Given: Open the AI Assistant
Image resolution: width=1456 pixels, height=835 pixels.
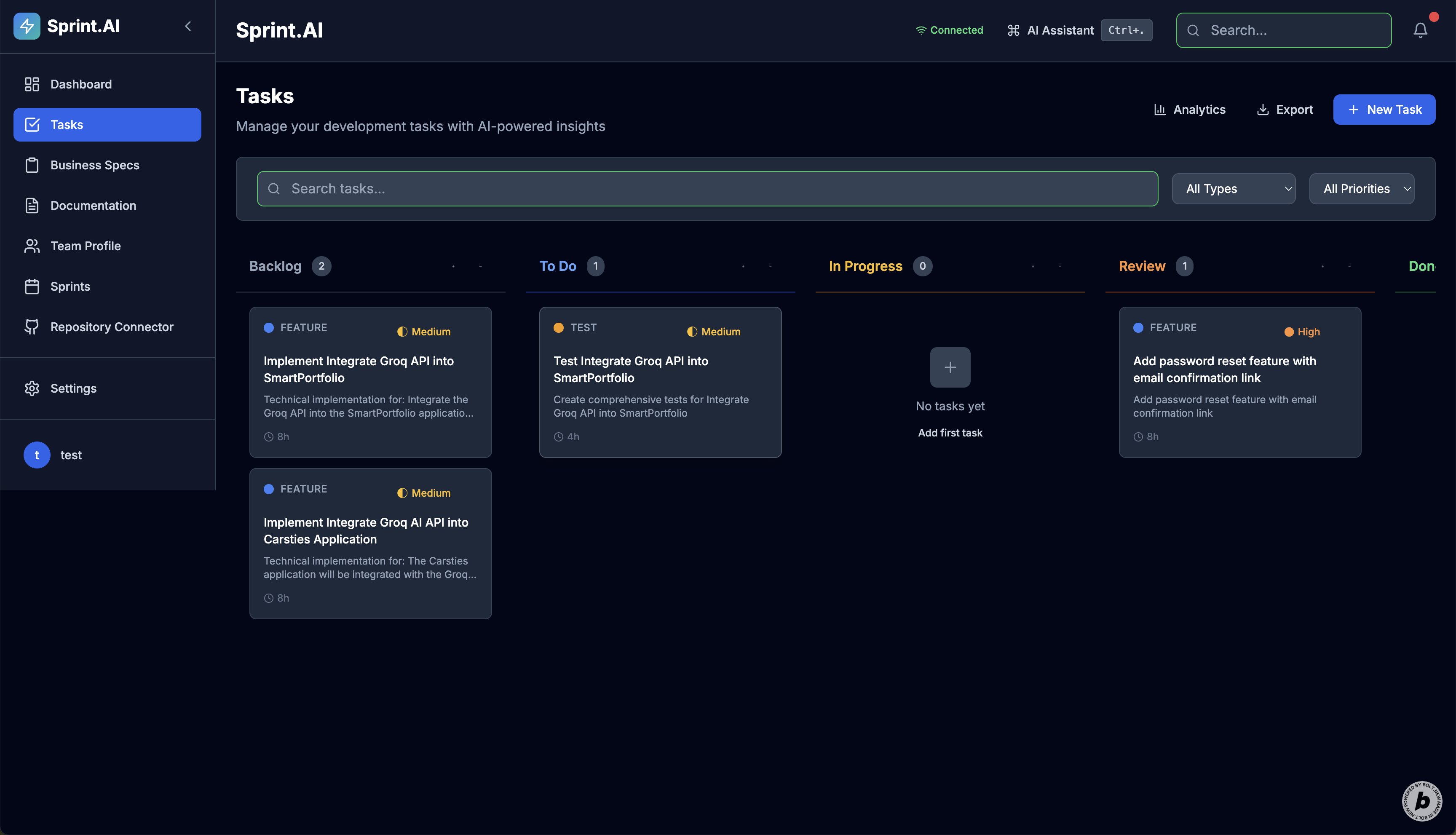Looking at the screenshot, I should [x=1060, y=30].
